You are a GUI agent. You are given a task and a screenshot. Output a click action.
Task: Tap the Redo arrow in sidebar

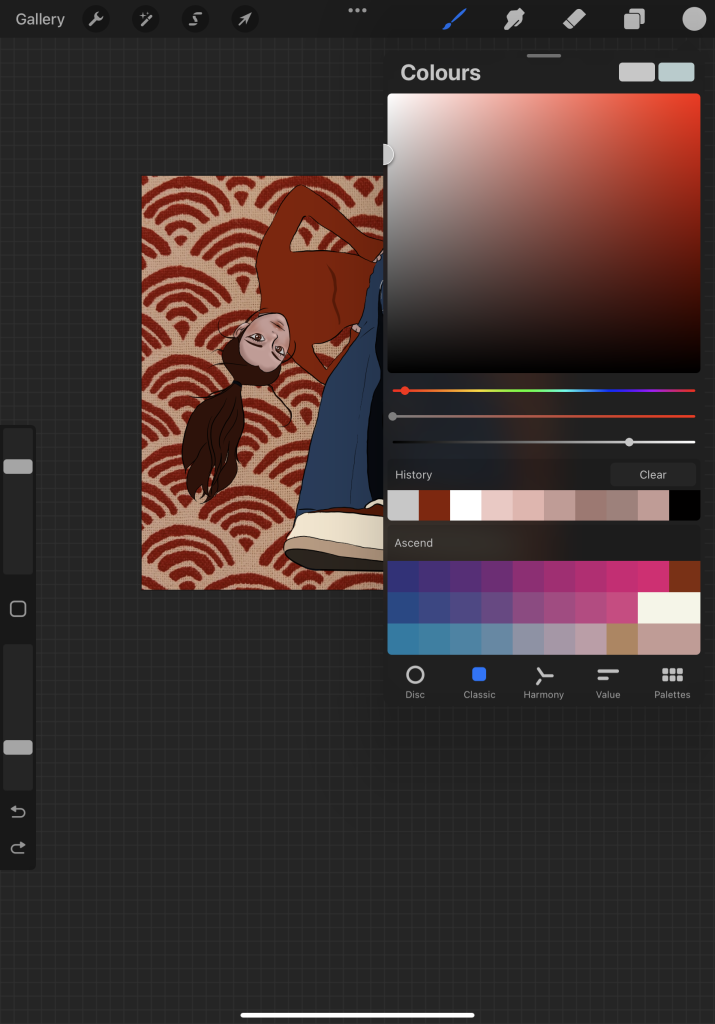click(18, 848)
